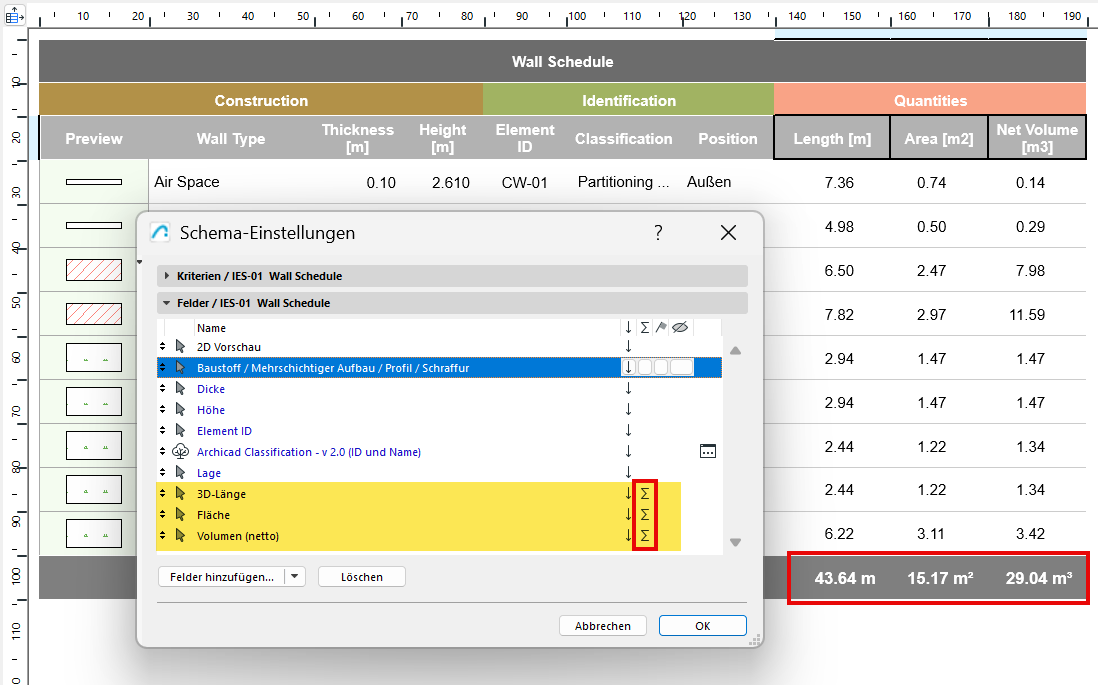This screenshot has height=685, width=1098.
Task: Click the sort arrow for Lage
Action: coord(628,473)
